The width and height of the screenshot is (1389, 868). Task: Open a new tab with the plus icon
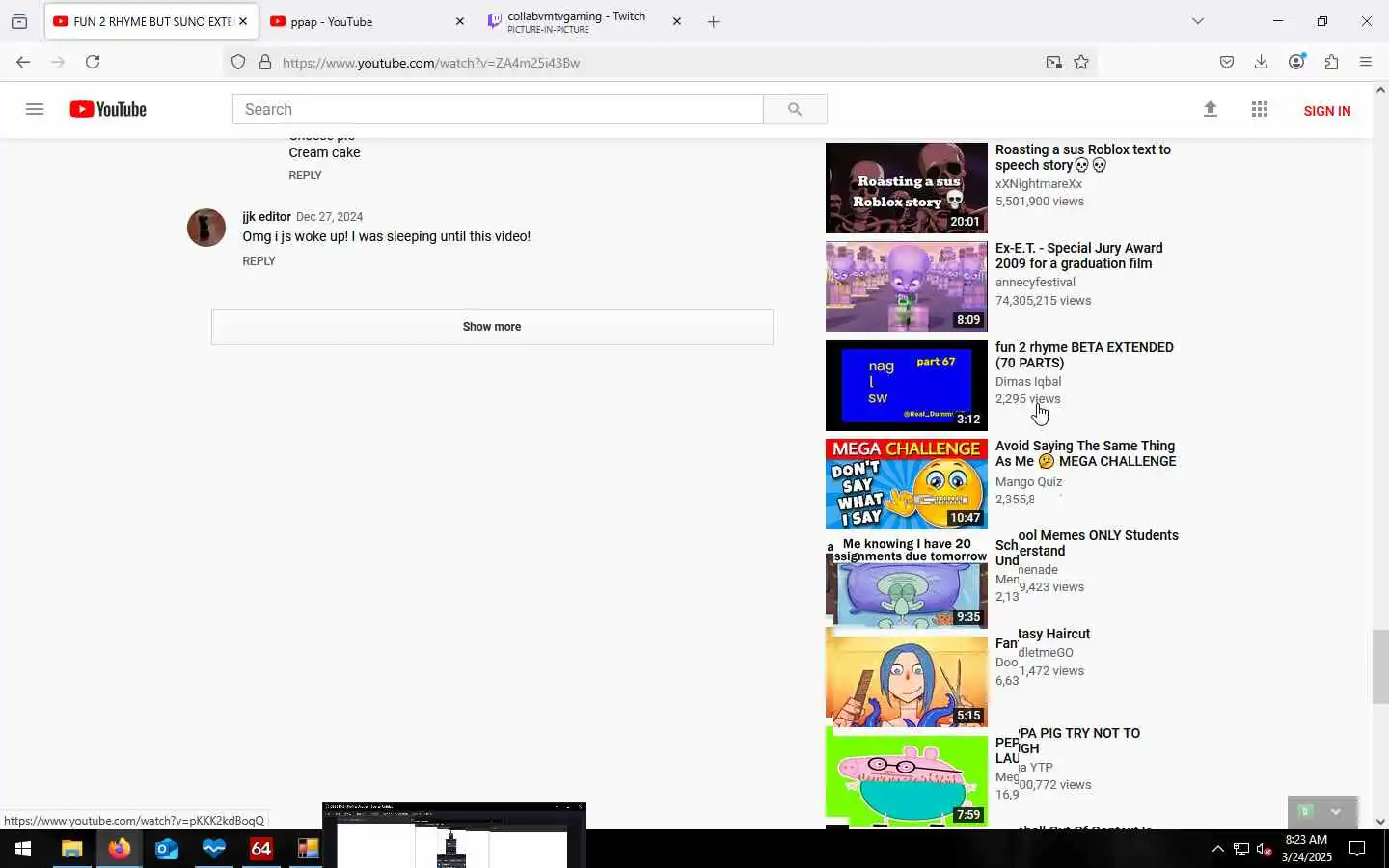714,21
